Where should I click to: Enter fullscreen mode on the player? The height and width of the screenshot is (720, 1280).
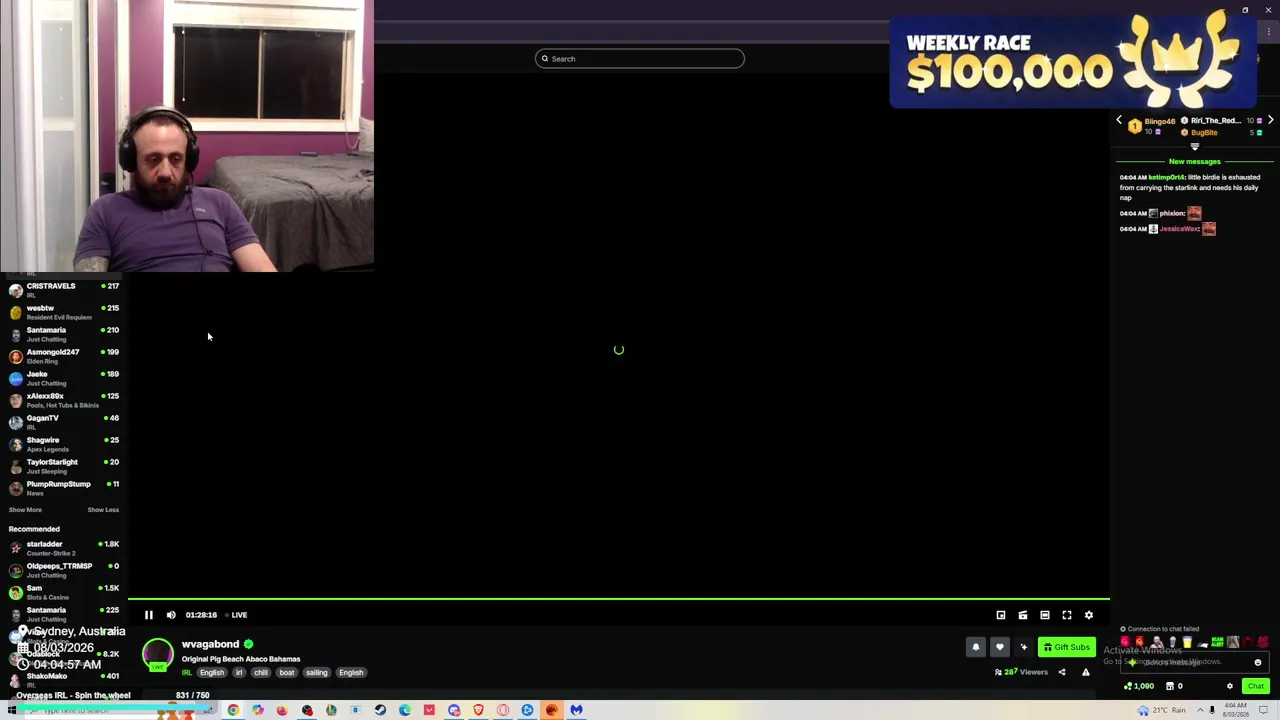tap(1067, 615)
